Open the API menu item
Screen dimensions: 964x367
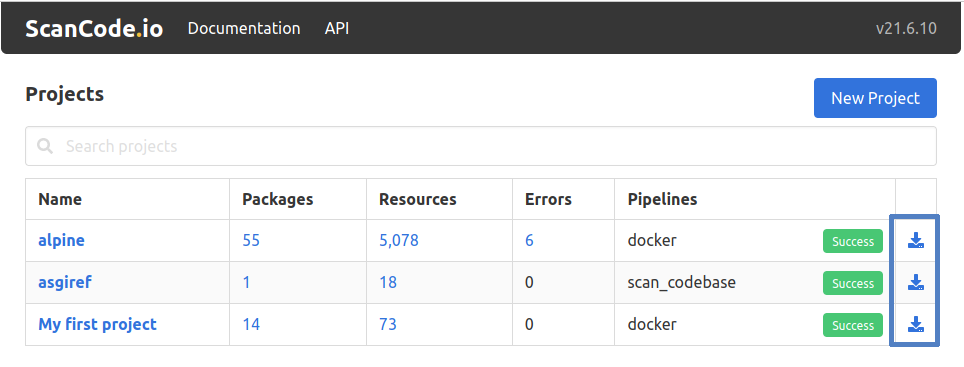pyautogui.click(x=337, y=28)
